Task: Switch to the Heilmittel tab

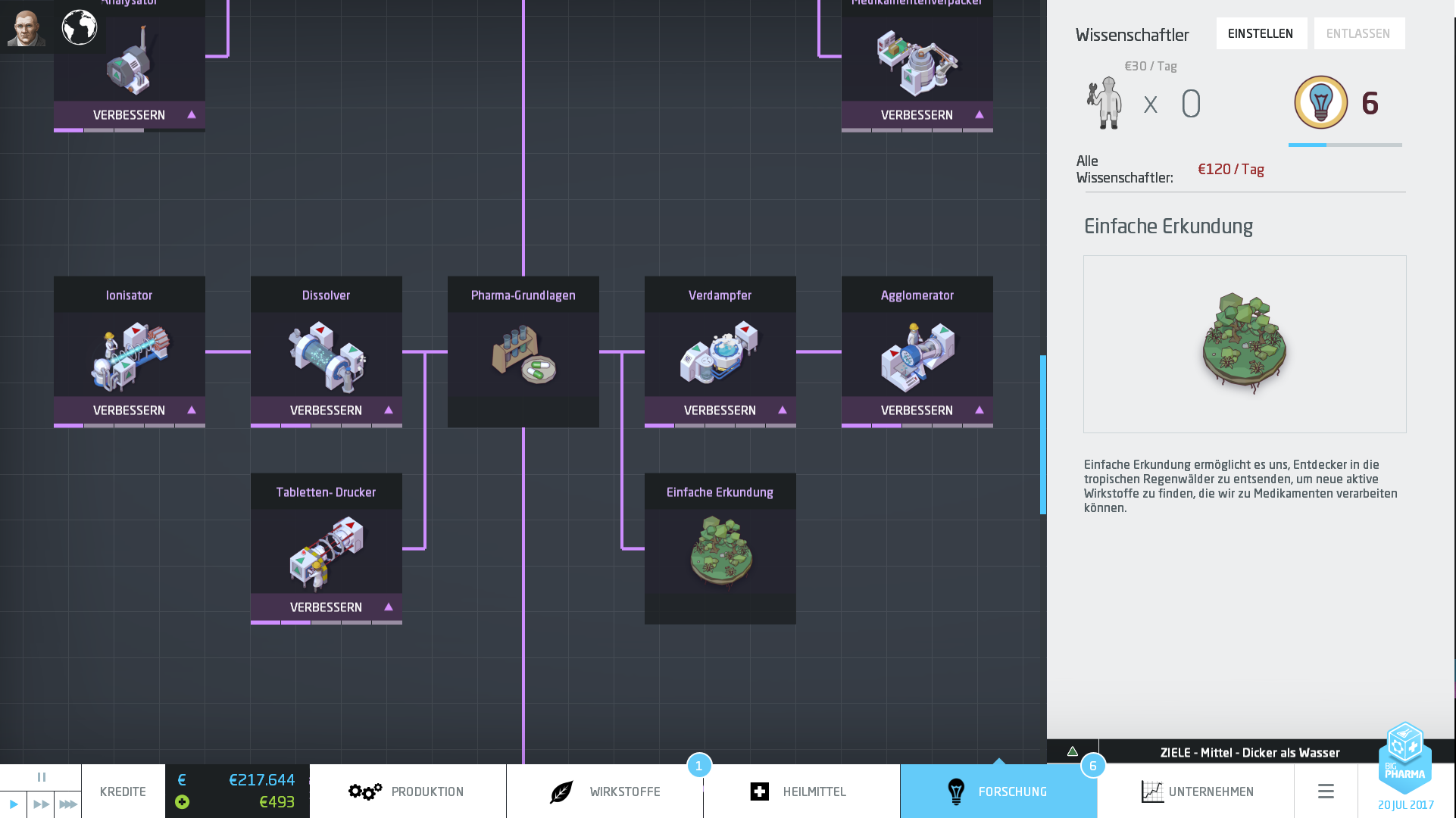Action: coord(802,791)
